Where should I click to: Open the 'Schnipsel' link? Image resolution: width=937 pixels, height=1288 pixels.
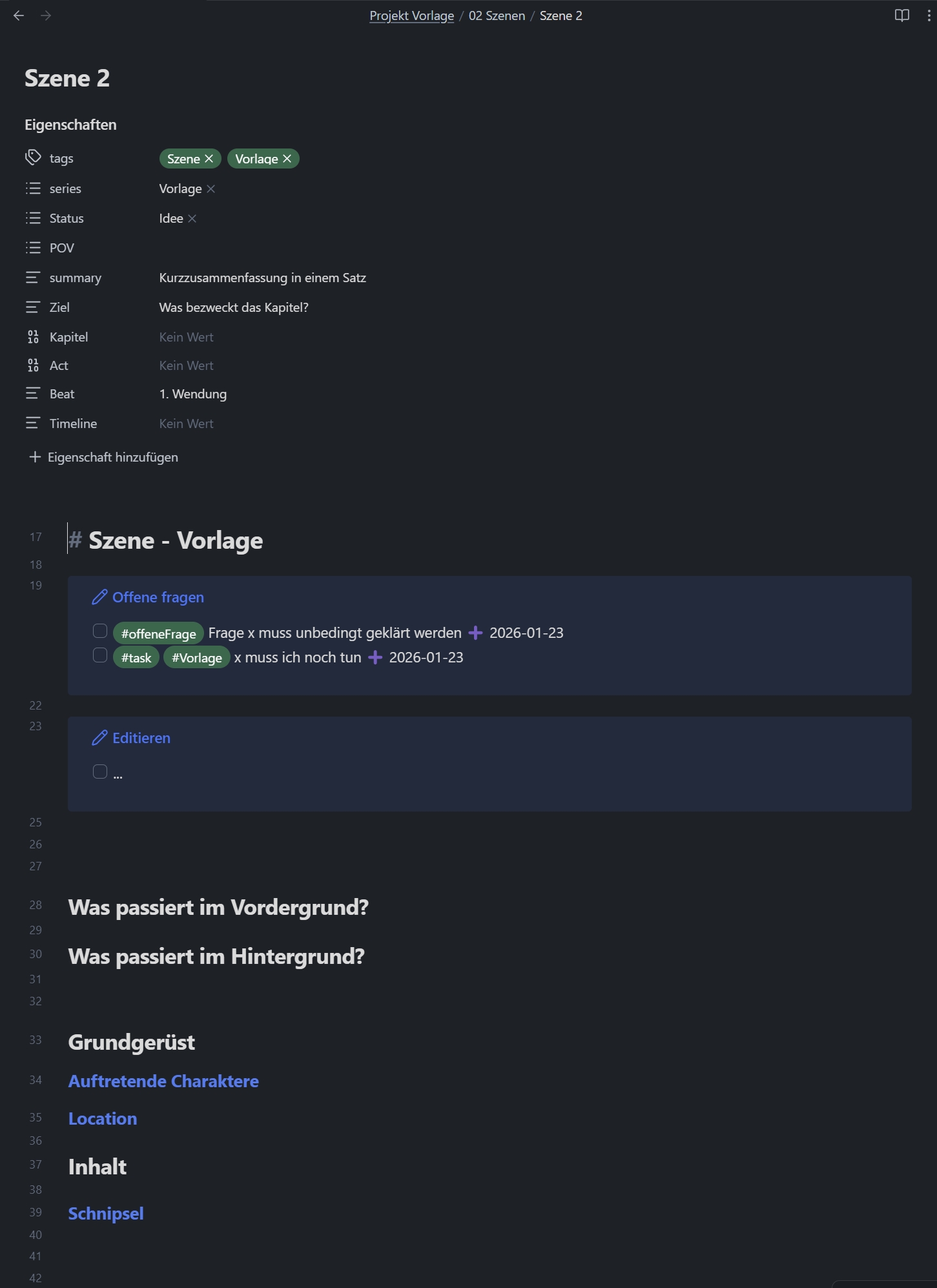click(x=105, y=1213)
